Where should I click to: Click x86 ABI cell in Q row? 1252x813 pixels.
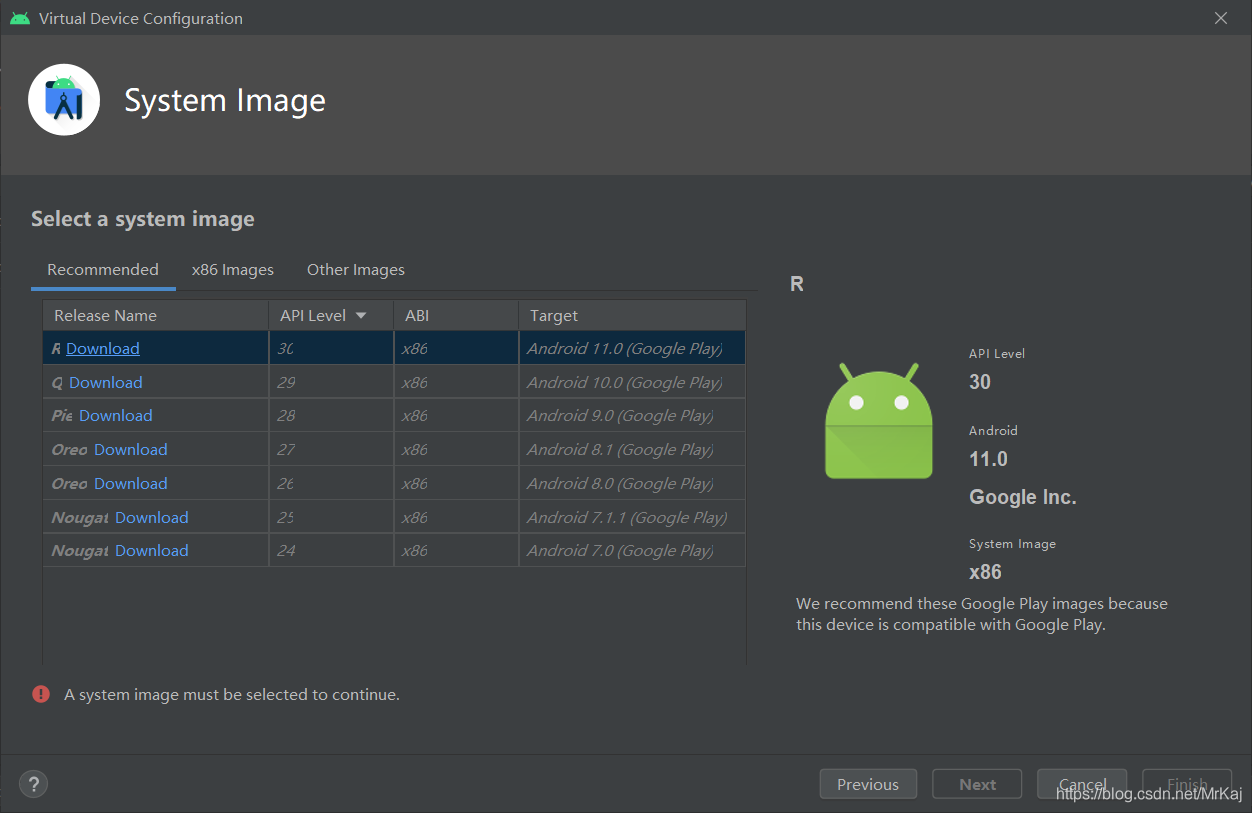[456, 383]
